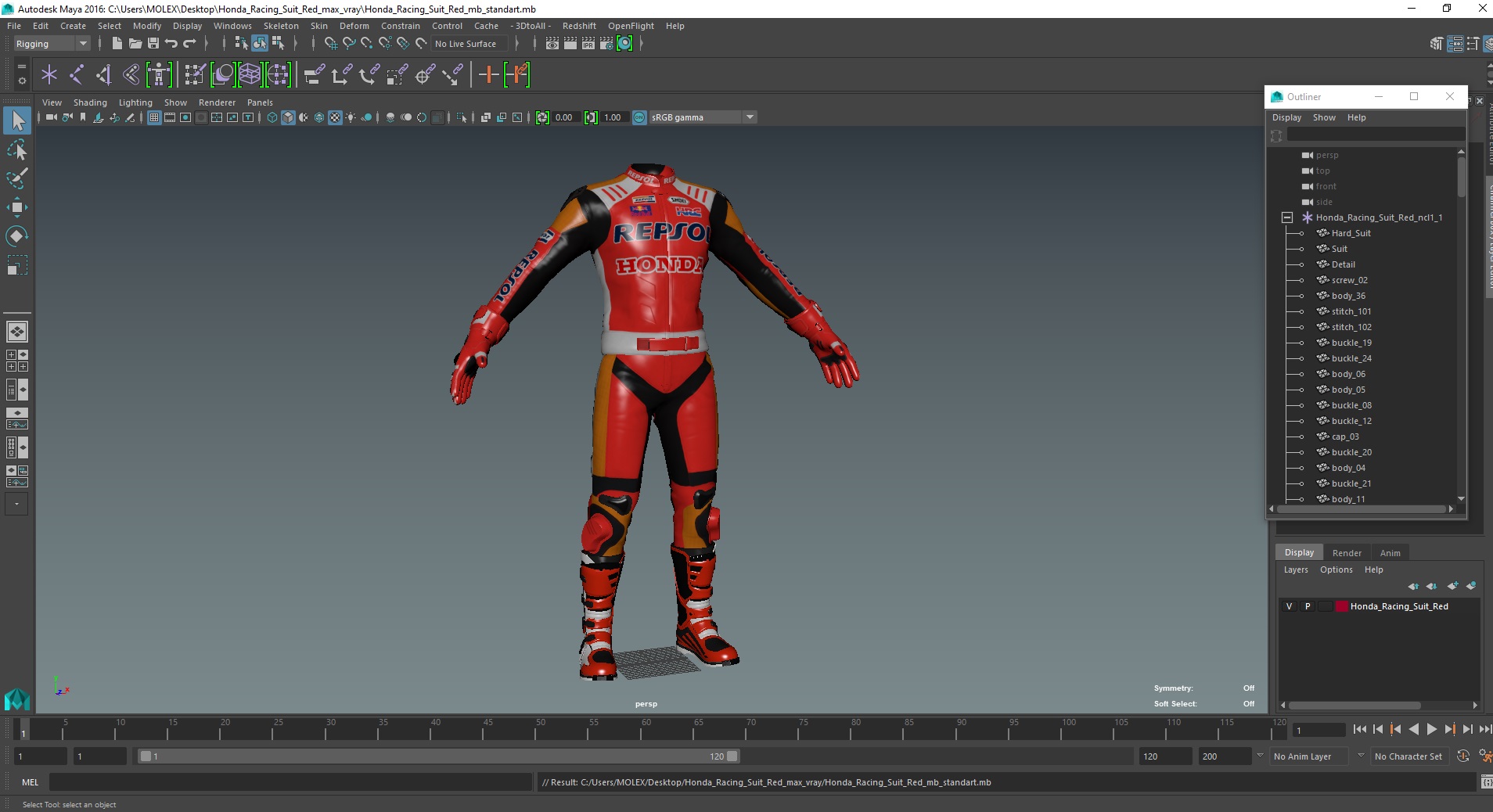This screenshot has height=812, width=1493.
Task: Toggle Textured display checker icon
Action: [335, 117]
